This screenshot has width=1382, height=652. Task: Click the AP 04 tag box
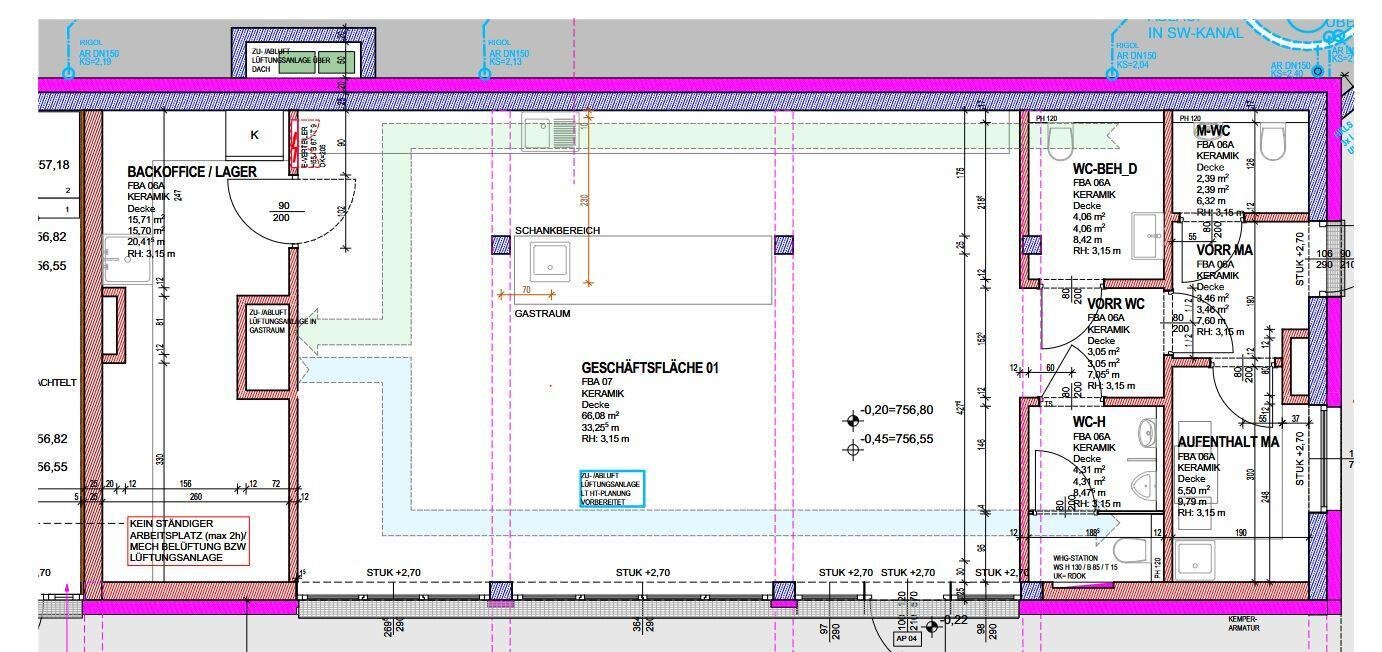[x=905, y=637]
